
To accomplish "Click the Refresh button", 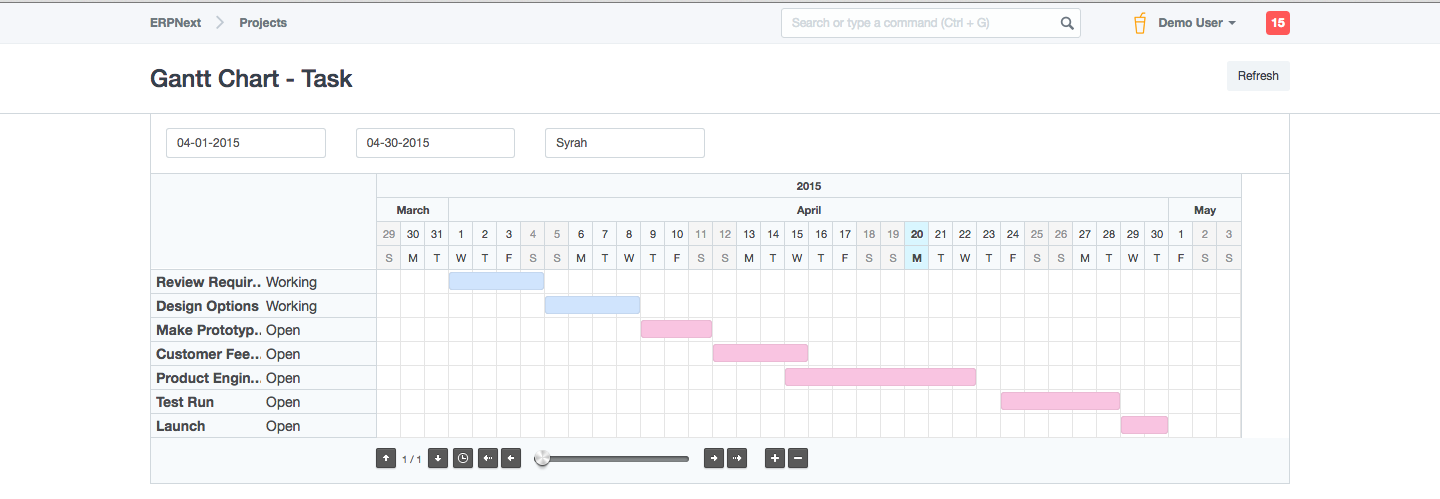I will 1258,76.
